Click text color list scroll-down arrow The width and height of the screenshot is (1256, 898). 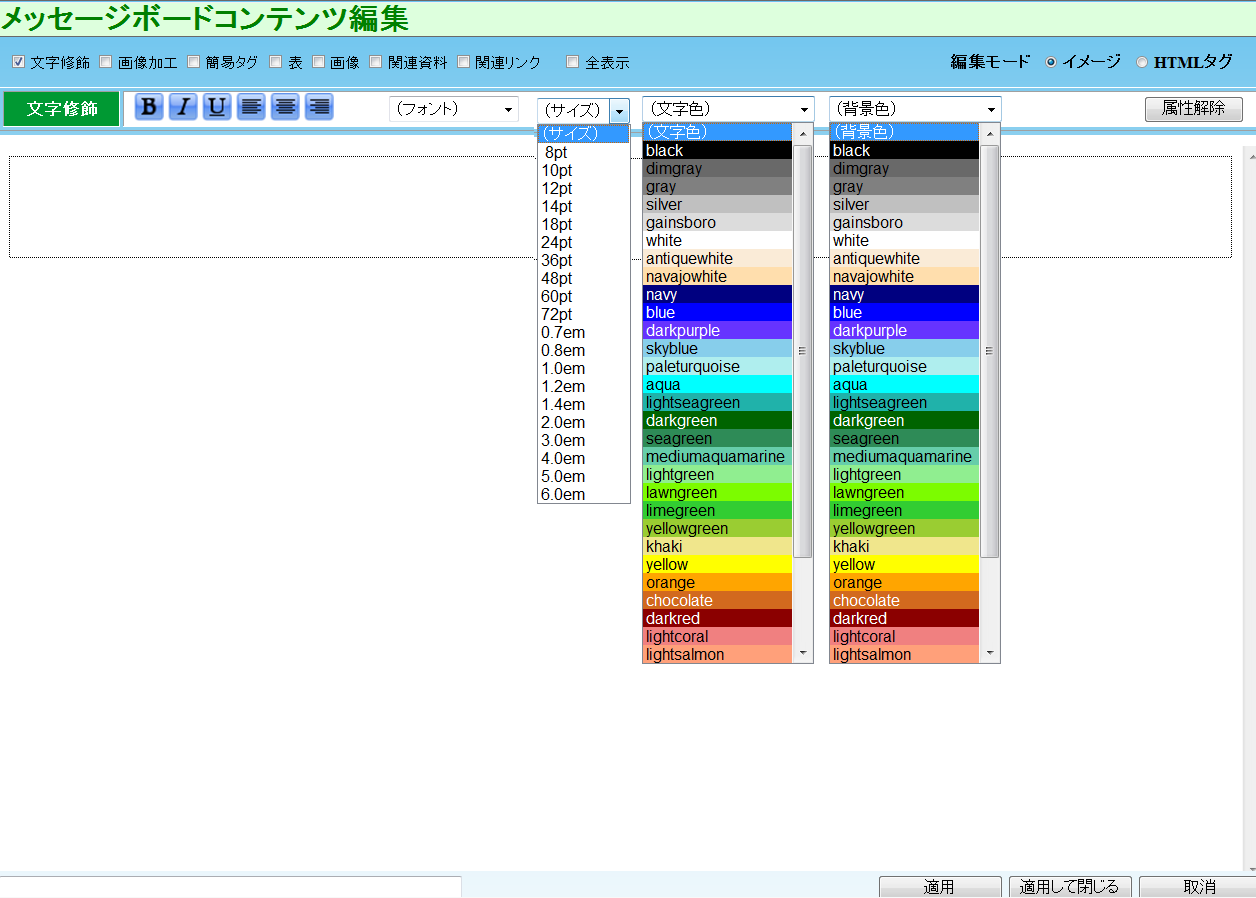tap(802, 653)
